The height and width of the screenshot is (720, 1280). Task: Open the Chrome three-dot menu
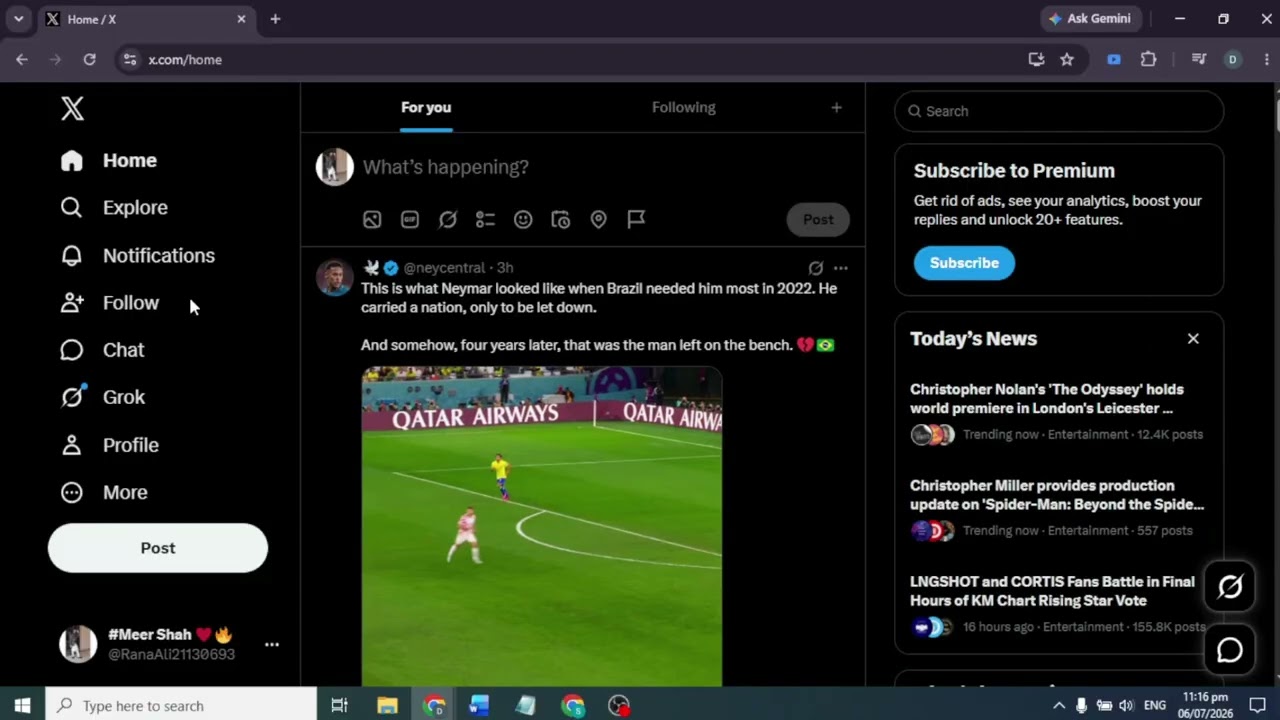[x=1265, y=60]
